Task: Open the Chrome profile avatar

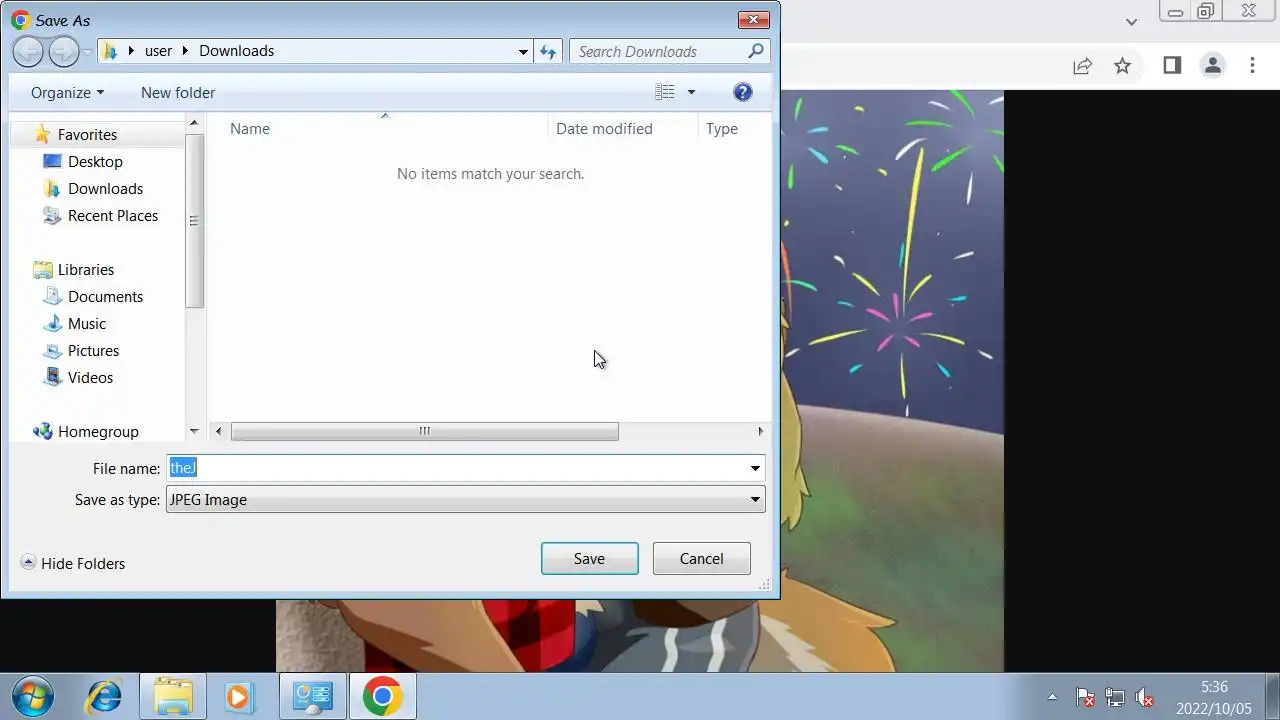Action: click(x=1213, y=66)
